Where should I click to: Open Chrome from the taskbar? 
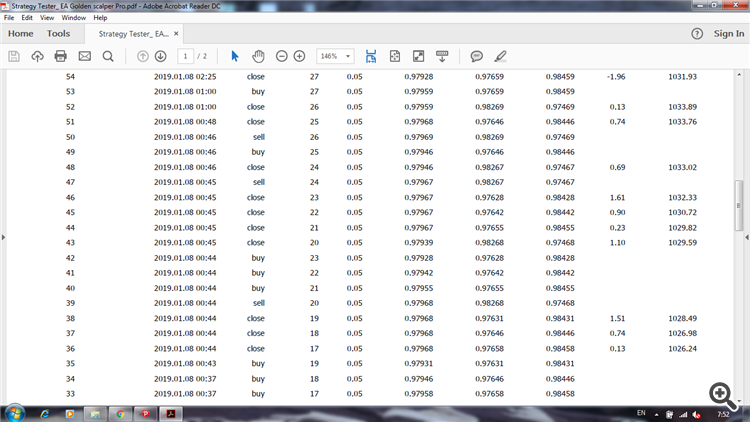pyautogui.click(x=120, y=414)
